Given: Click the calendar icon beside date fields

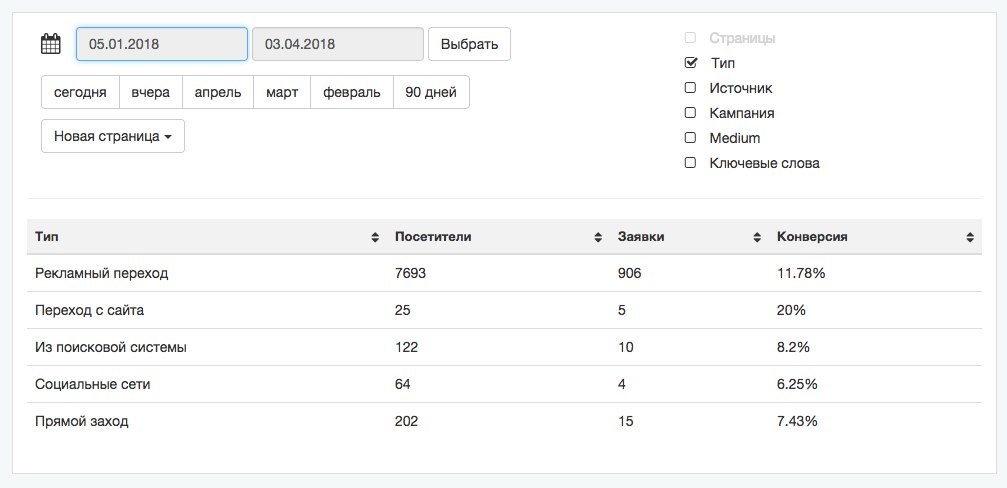Looking at the screenshot, I should pyautogui.click(x=51, y=44).
